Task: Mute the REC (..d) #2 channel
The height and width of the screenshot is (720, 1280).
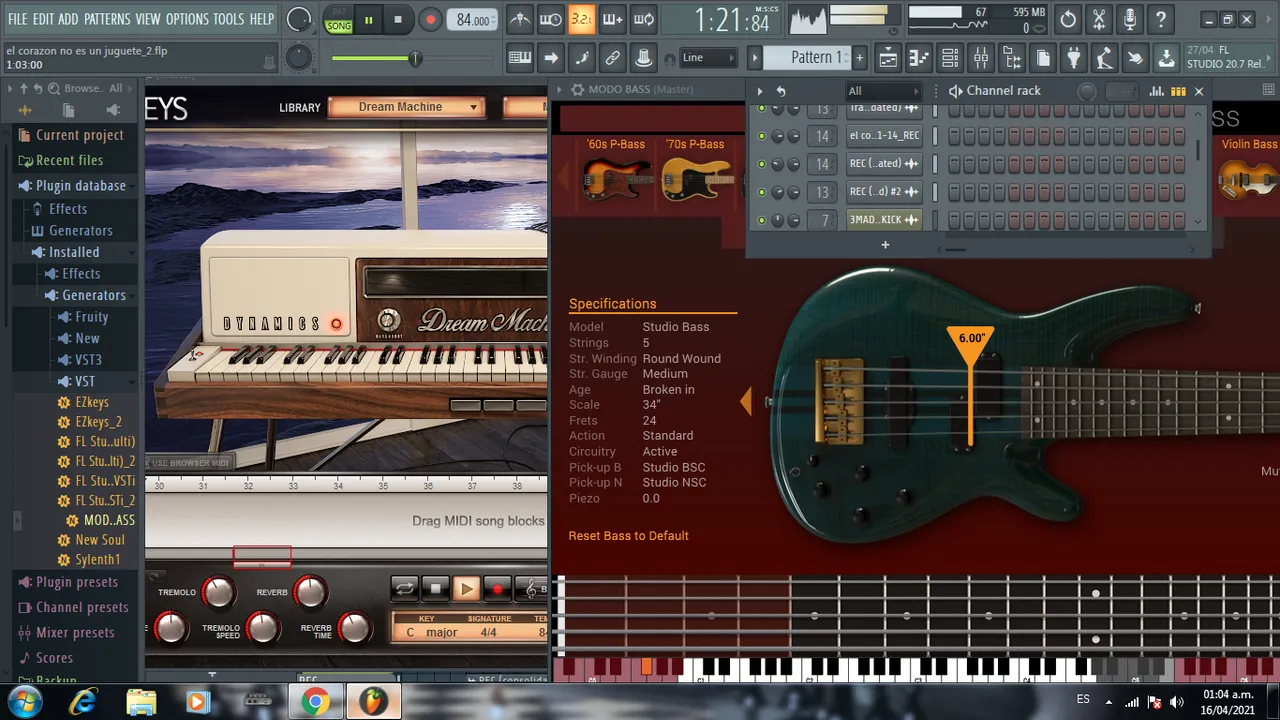Action: pos(762,191)
